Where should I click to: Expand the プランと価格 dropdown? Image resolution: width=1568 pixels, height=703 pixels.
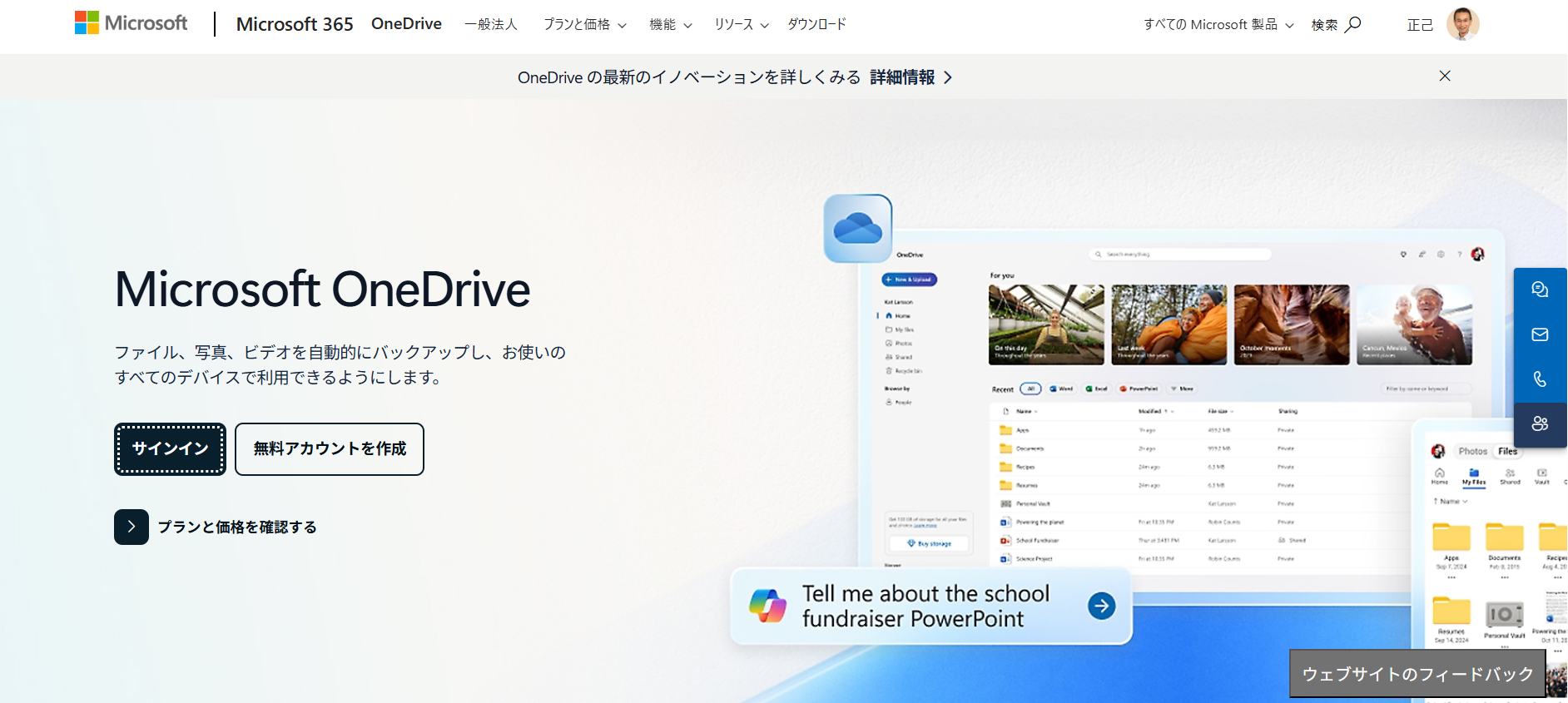tap(585, 25)
